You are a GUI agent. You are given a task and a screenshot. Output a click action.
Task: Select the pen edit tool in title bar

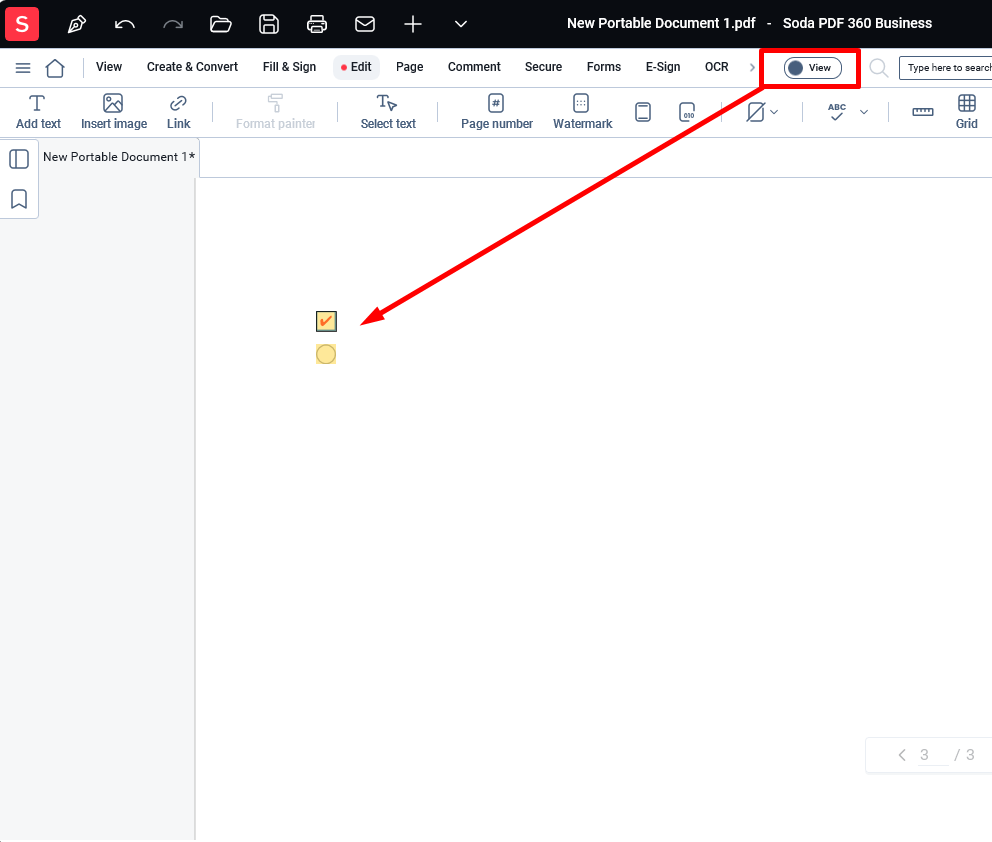click(x=77, y=24)
